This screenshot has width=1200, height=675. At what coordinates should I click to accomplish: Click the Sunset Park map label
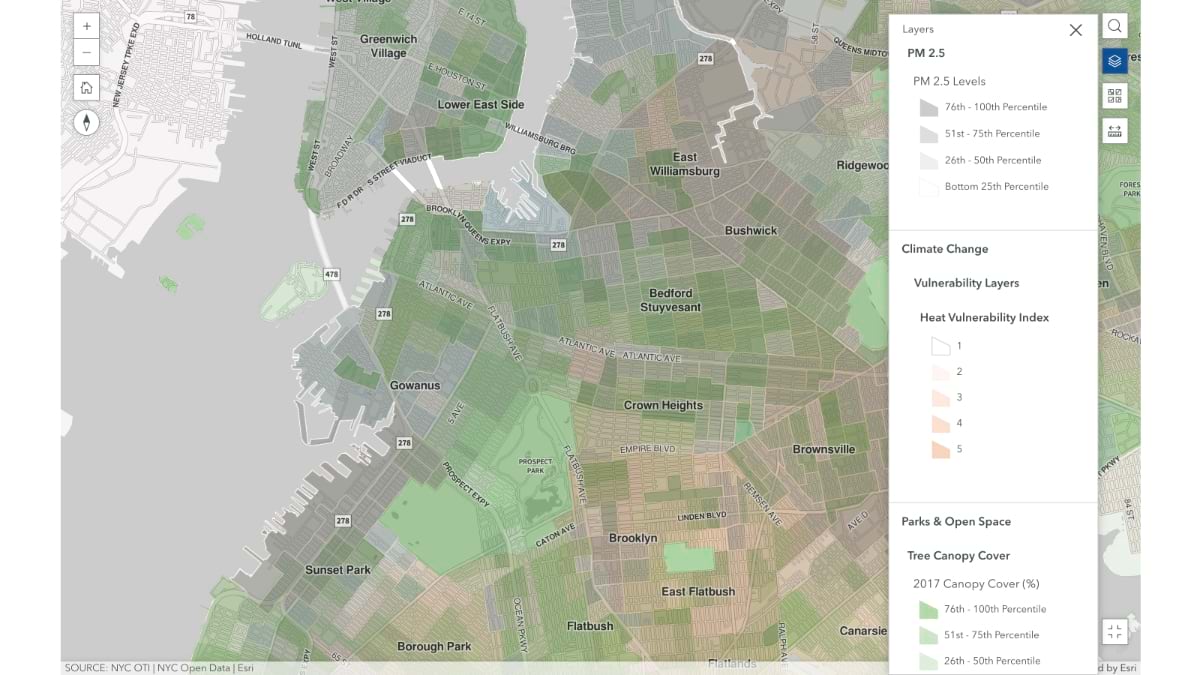pyautogui.click(x=338, y=570)
